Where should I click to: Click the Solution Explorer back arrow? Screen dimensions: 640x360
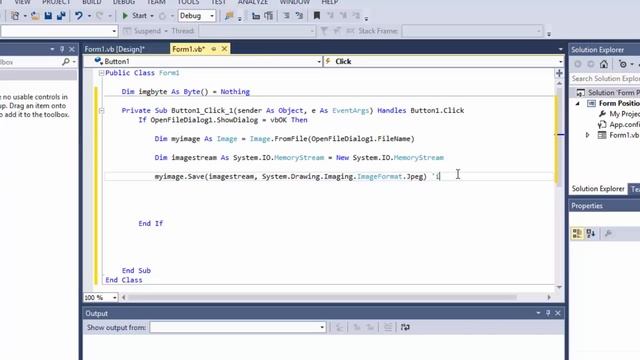(578, 64)
